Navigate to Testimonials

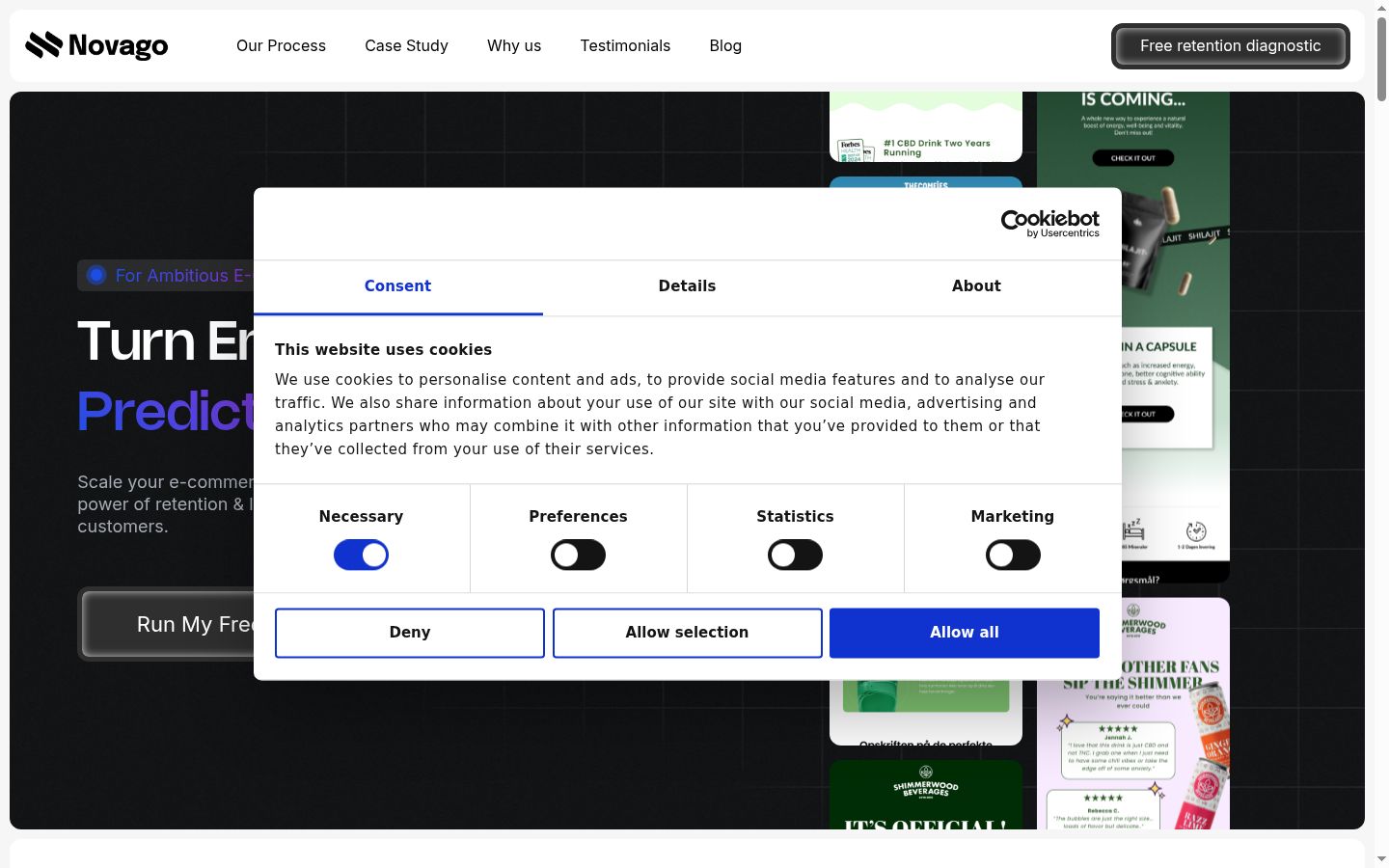click(x=625, y=45)
